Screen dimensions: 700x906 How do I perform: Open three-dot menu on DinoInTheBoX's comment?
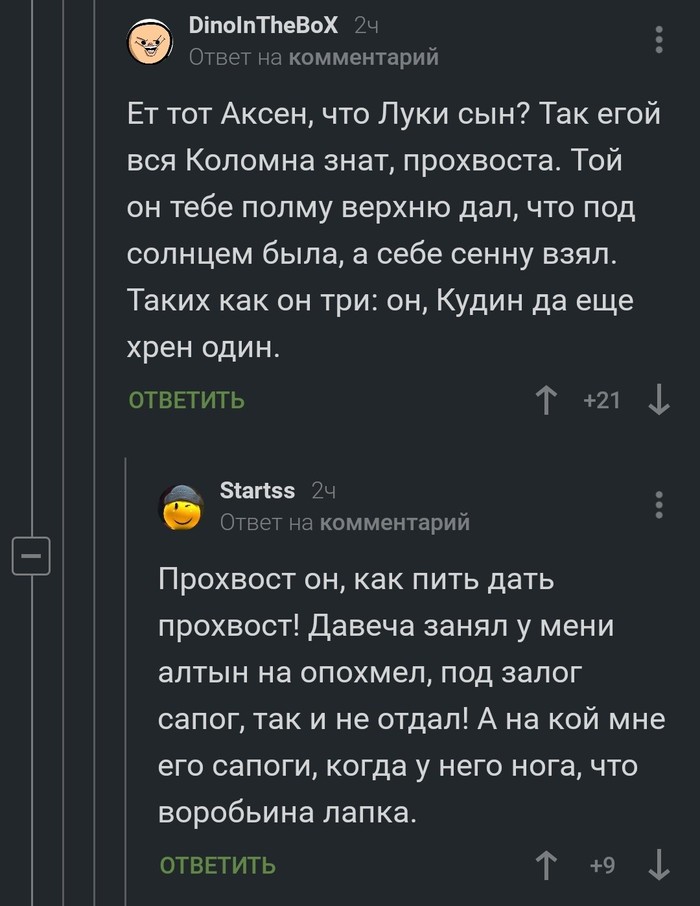pyautogui.click(x=658, y=40)
